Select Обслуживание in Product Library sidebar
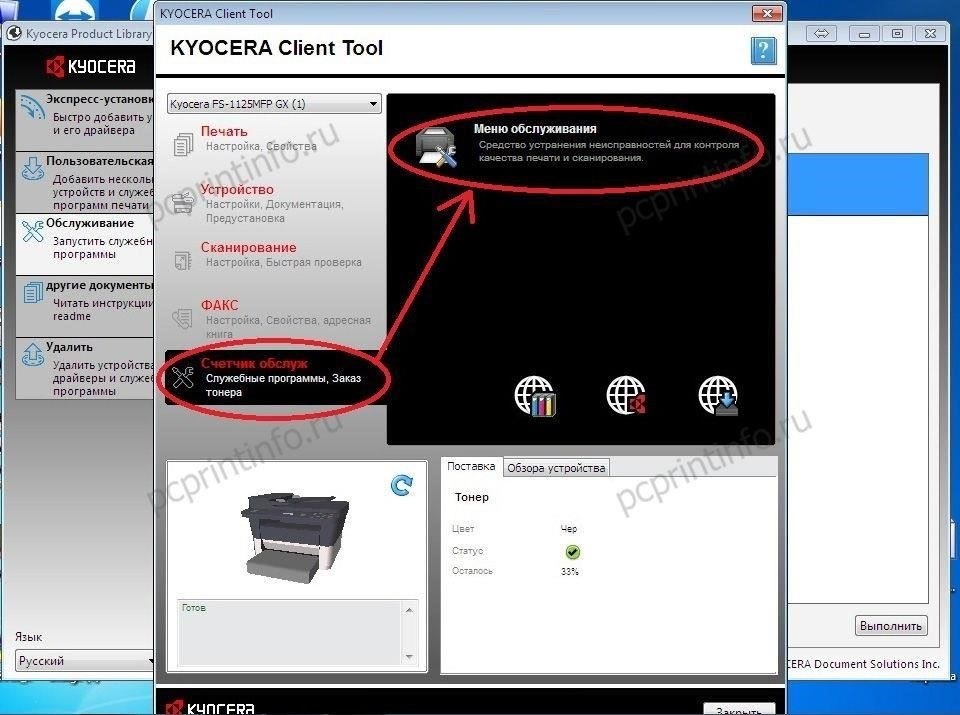The height and width of the screenshot is (715, 960). (x=84, y=244)
